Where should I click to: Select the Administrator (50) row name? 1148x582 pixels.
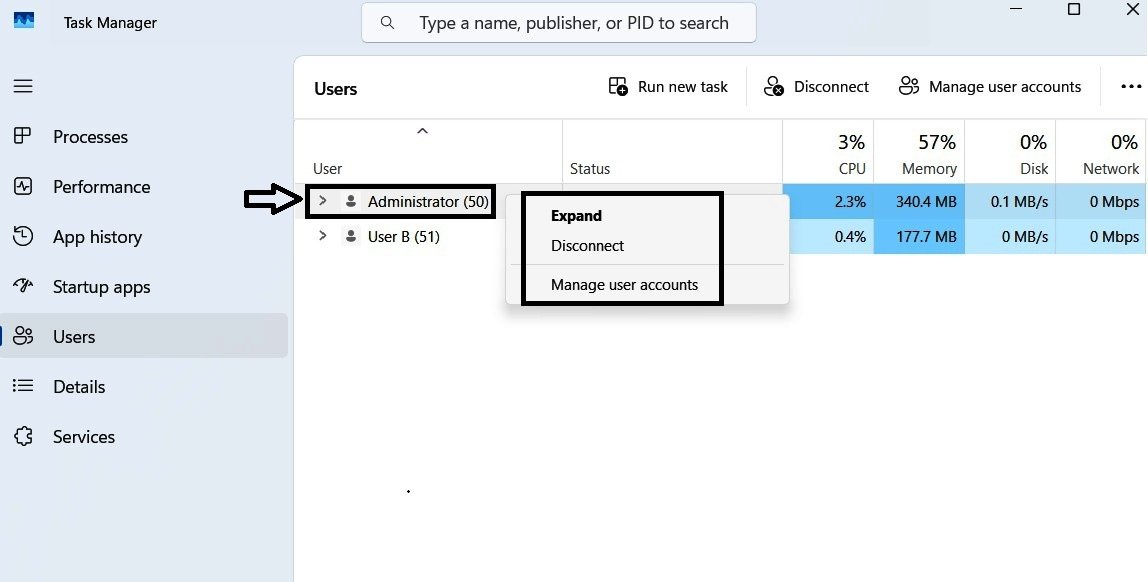[x=428, y=202]
